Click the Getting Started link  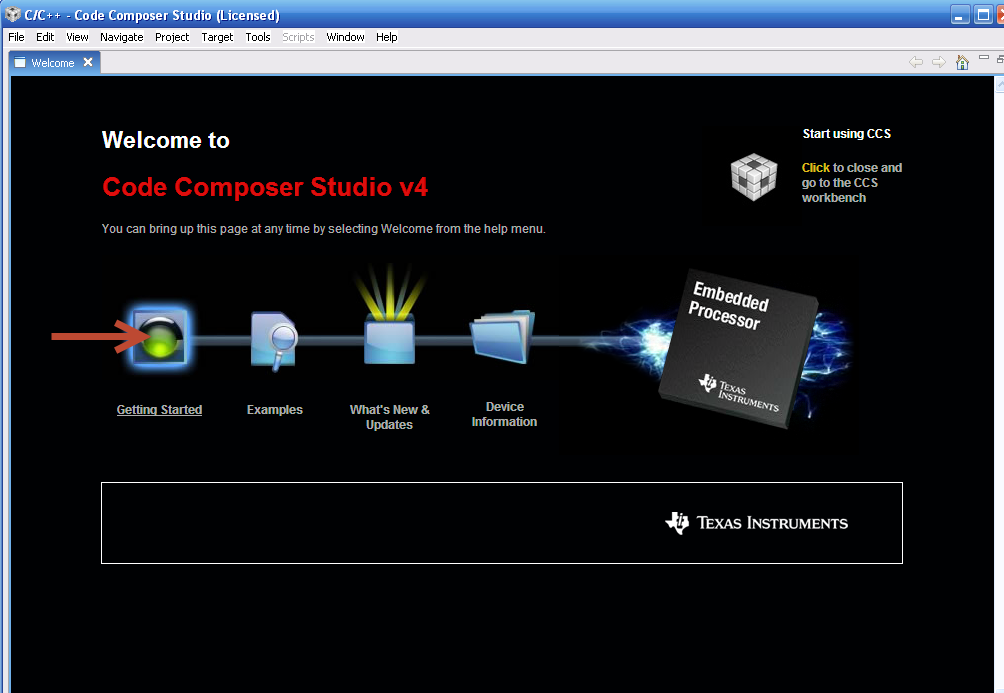coord(159,410)
